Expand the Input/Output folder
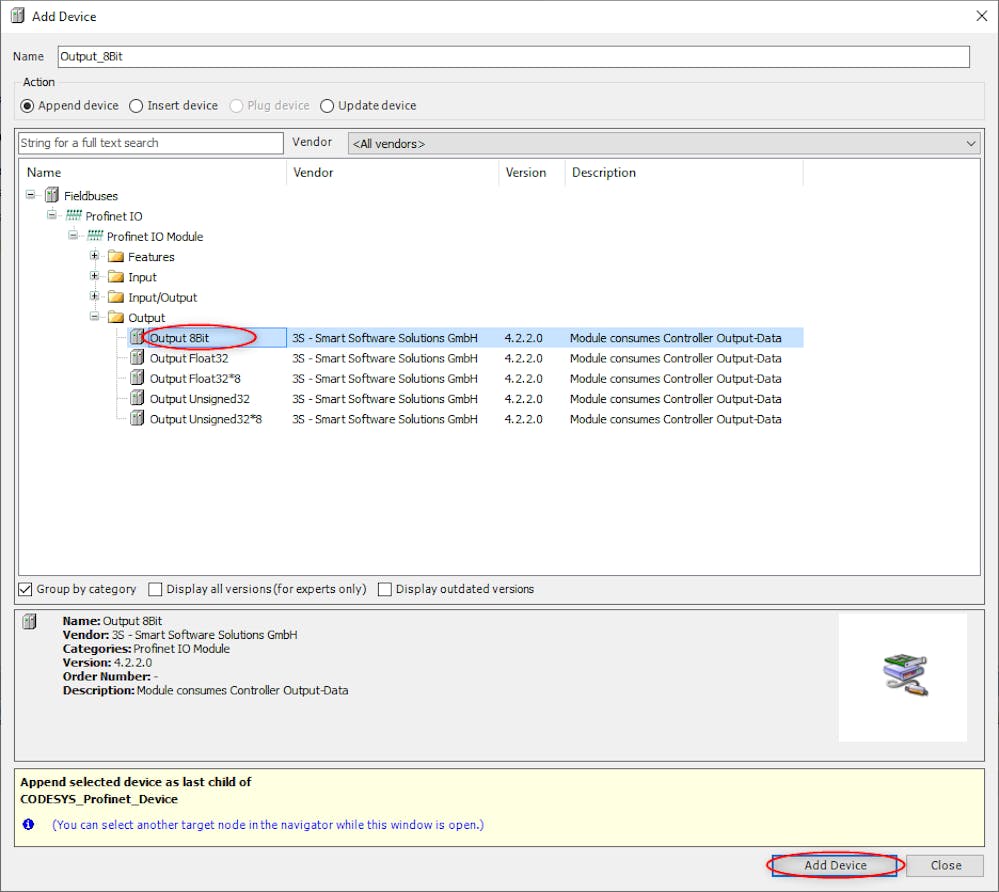The width and height of the screenshot is (999, 892). (x=95, y=296)
